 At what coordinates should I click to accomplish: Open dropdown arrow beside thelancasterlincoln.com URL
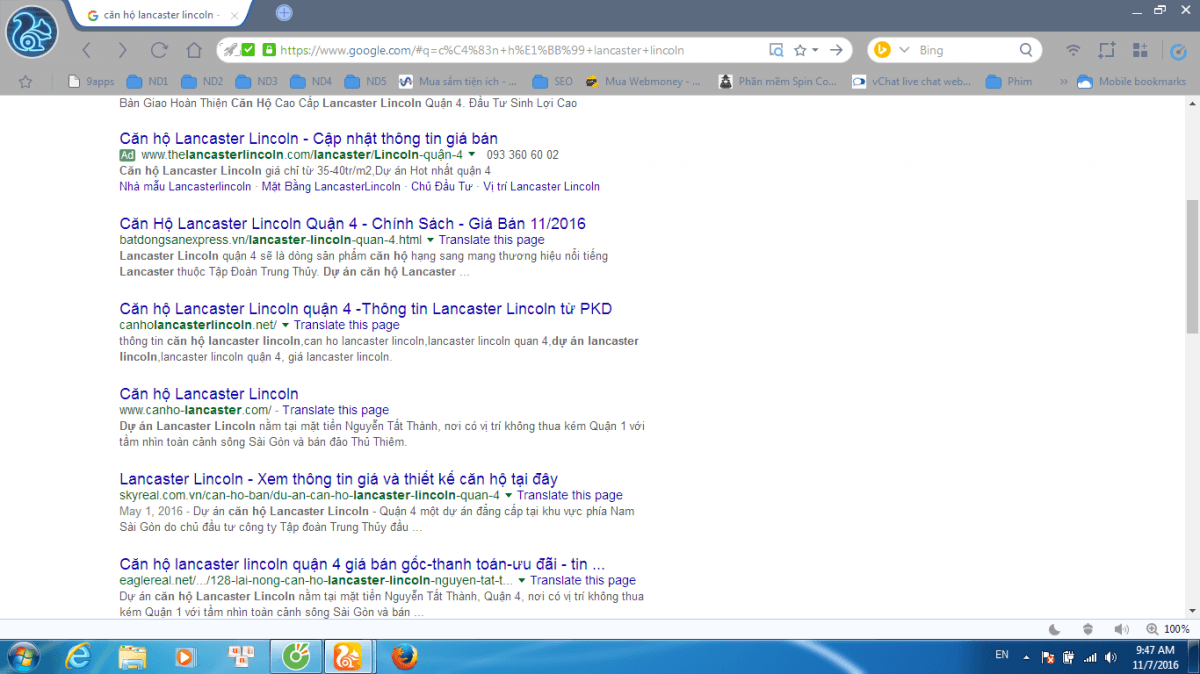pyautogui.click(x=472, y=155)
